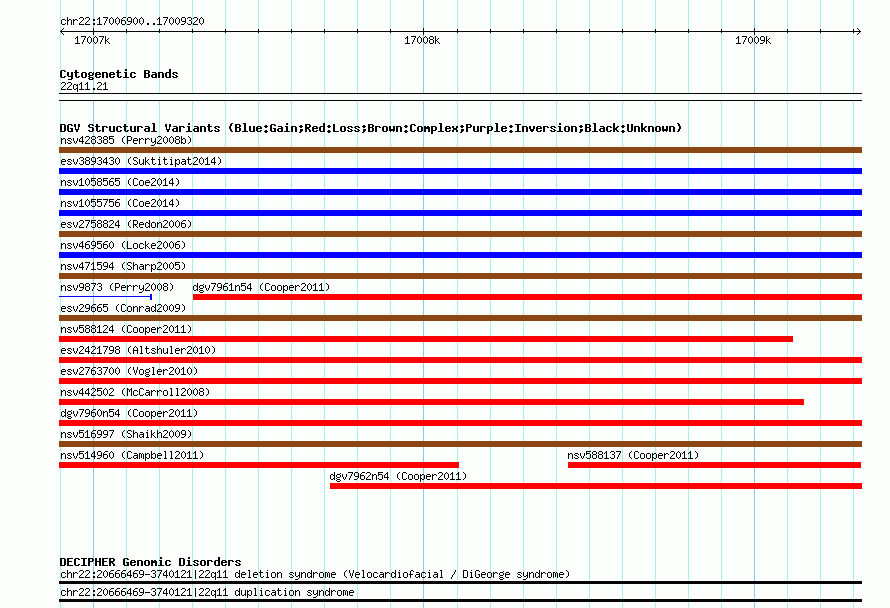Click the nsv442502 red loss bar

(x=431, y=402)
